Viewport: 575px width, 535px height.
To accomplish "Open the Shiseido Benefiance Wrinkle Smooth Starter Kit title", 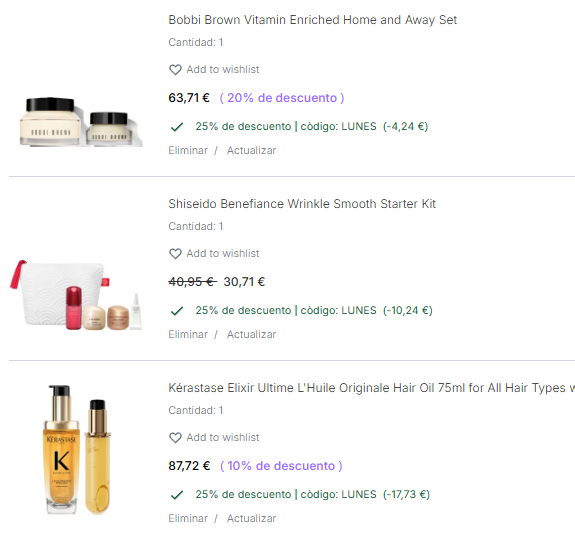I will click(x=302, y=204).
